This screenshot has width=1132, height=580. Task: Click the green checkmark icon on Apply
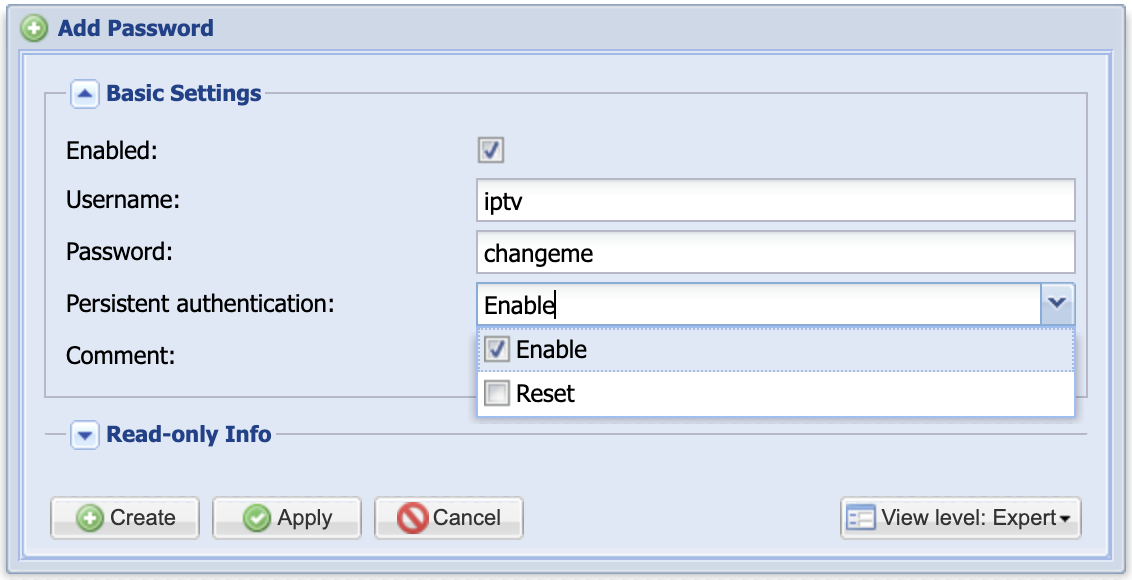tap(258, 518)
